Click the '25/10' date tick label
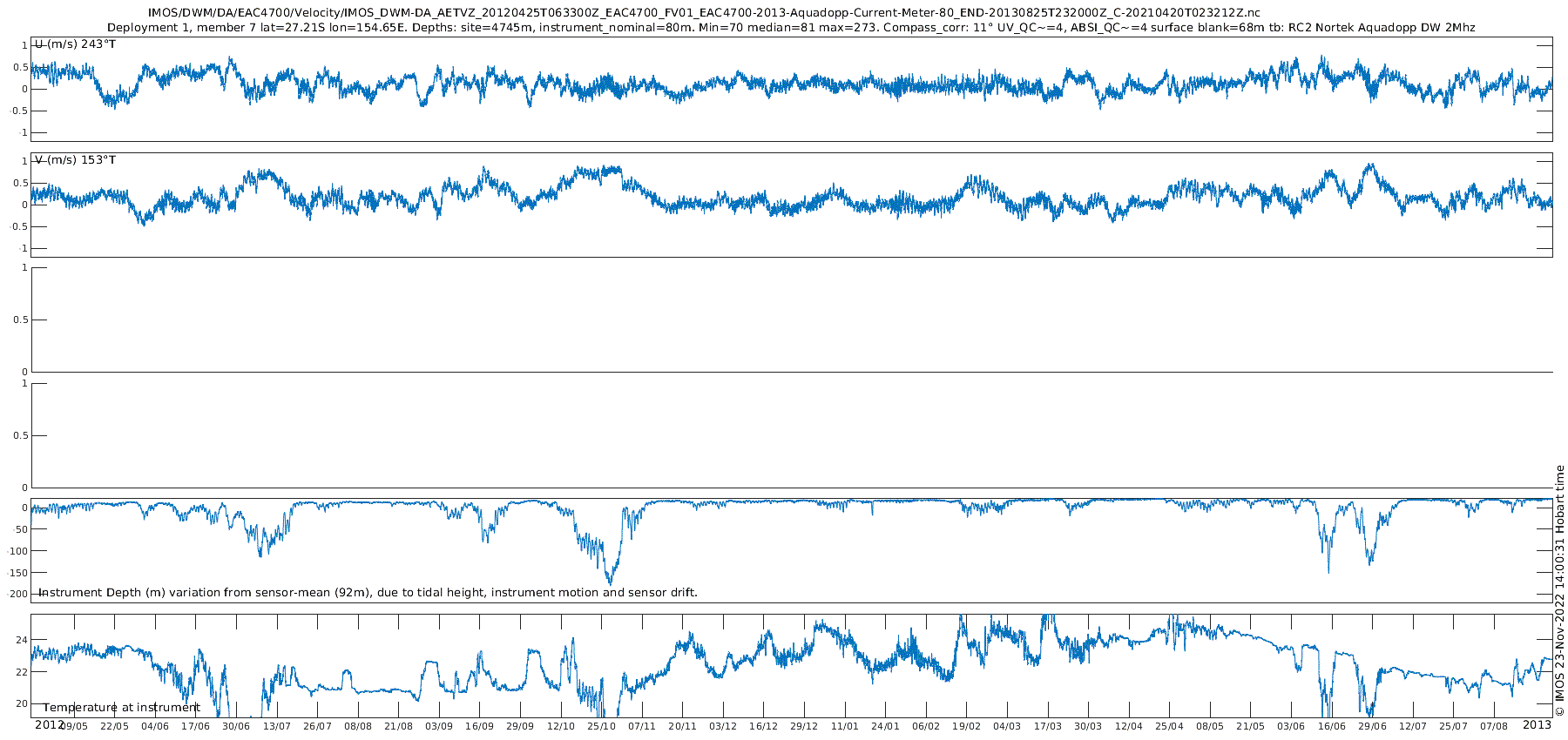This screenshot has height=740, width=1568. click(x=601, y=726)
